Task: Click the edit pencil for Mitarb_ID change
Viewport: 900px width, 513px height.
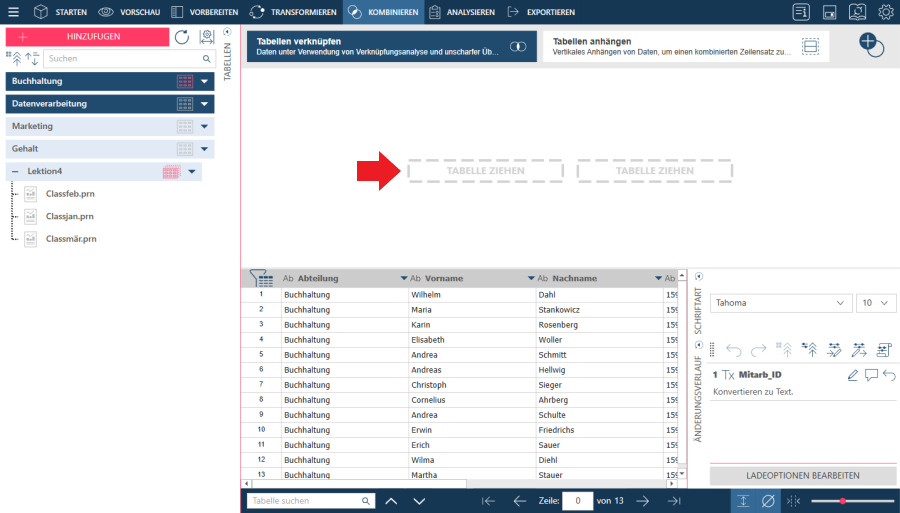Action: pos(853,375)
